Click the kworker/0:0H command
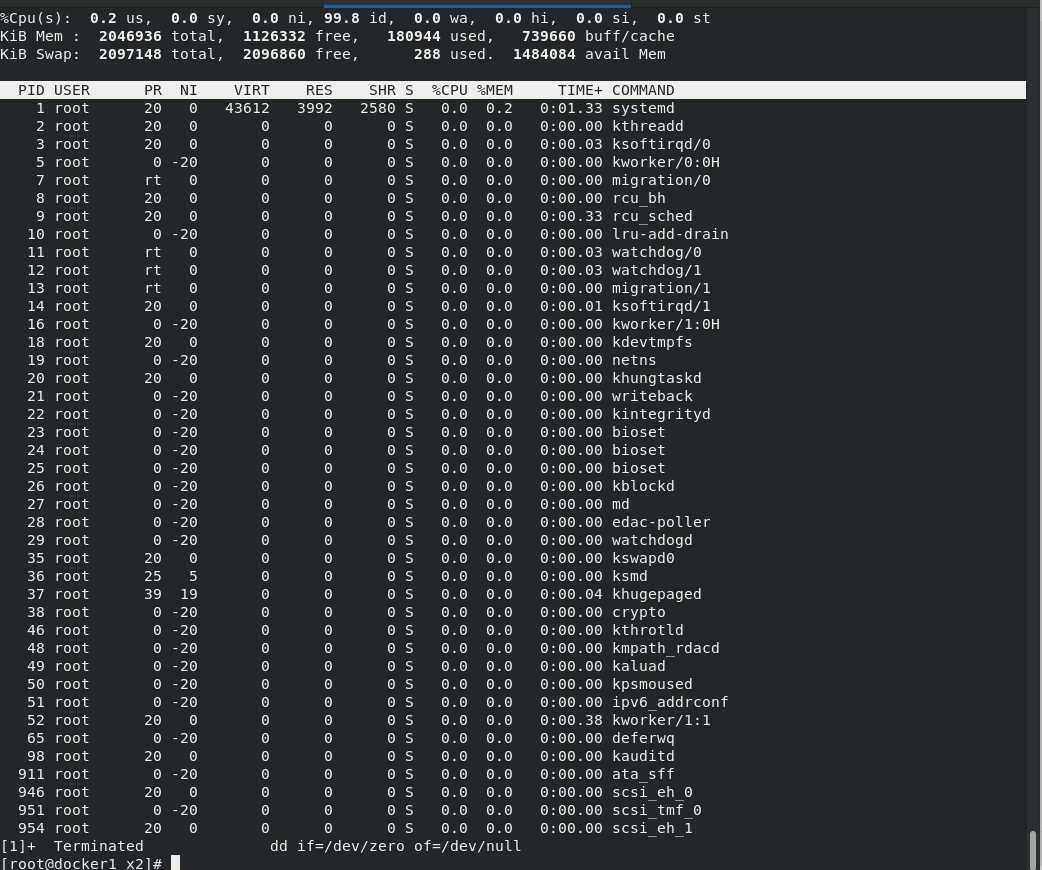1042x870 pixels. pos(665,162)
